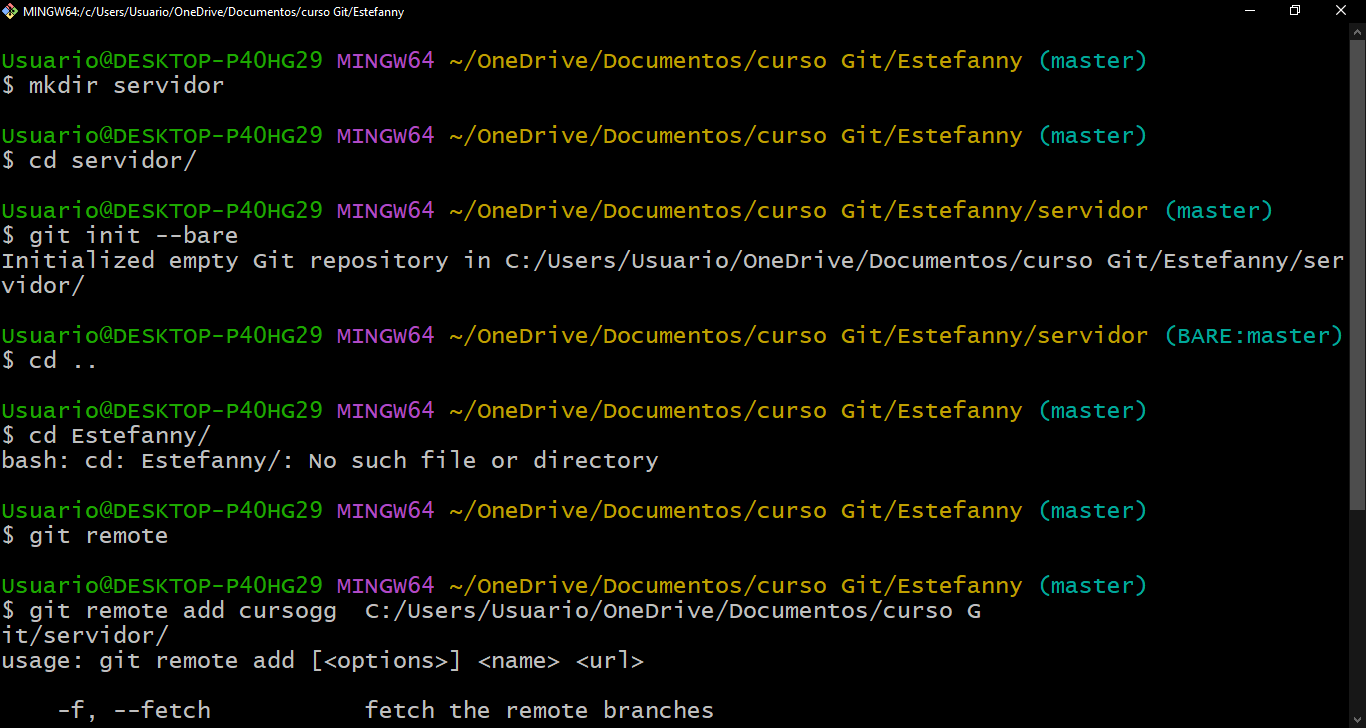Click the '-f, --fetch' option text
The image size is (1366, 728).
click(134, 711)
